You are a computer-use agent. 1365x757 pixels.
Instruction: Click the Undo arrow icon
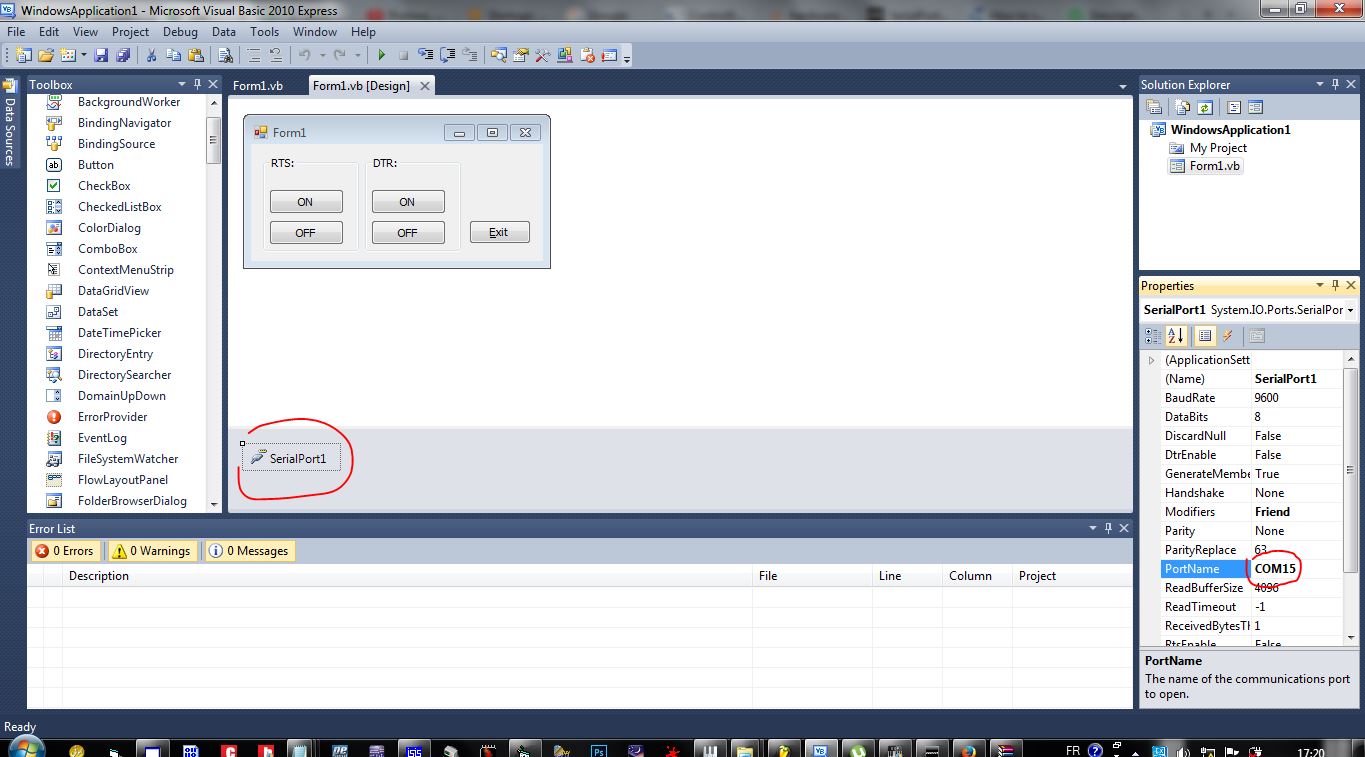[305, 55]
